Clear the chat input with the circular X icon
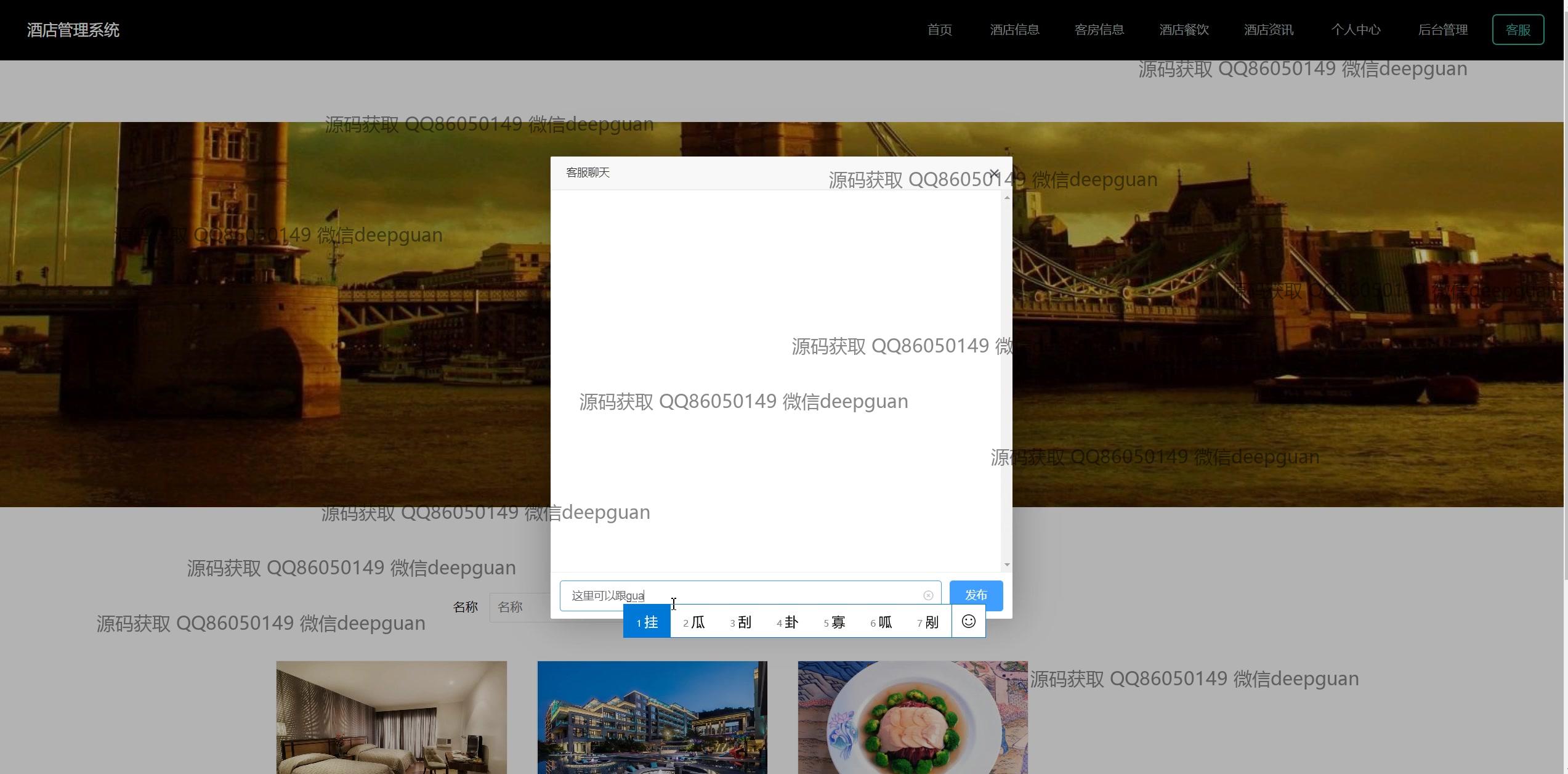The height and width of the screenshot is (774, 1568). 928,595
